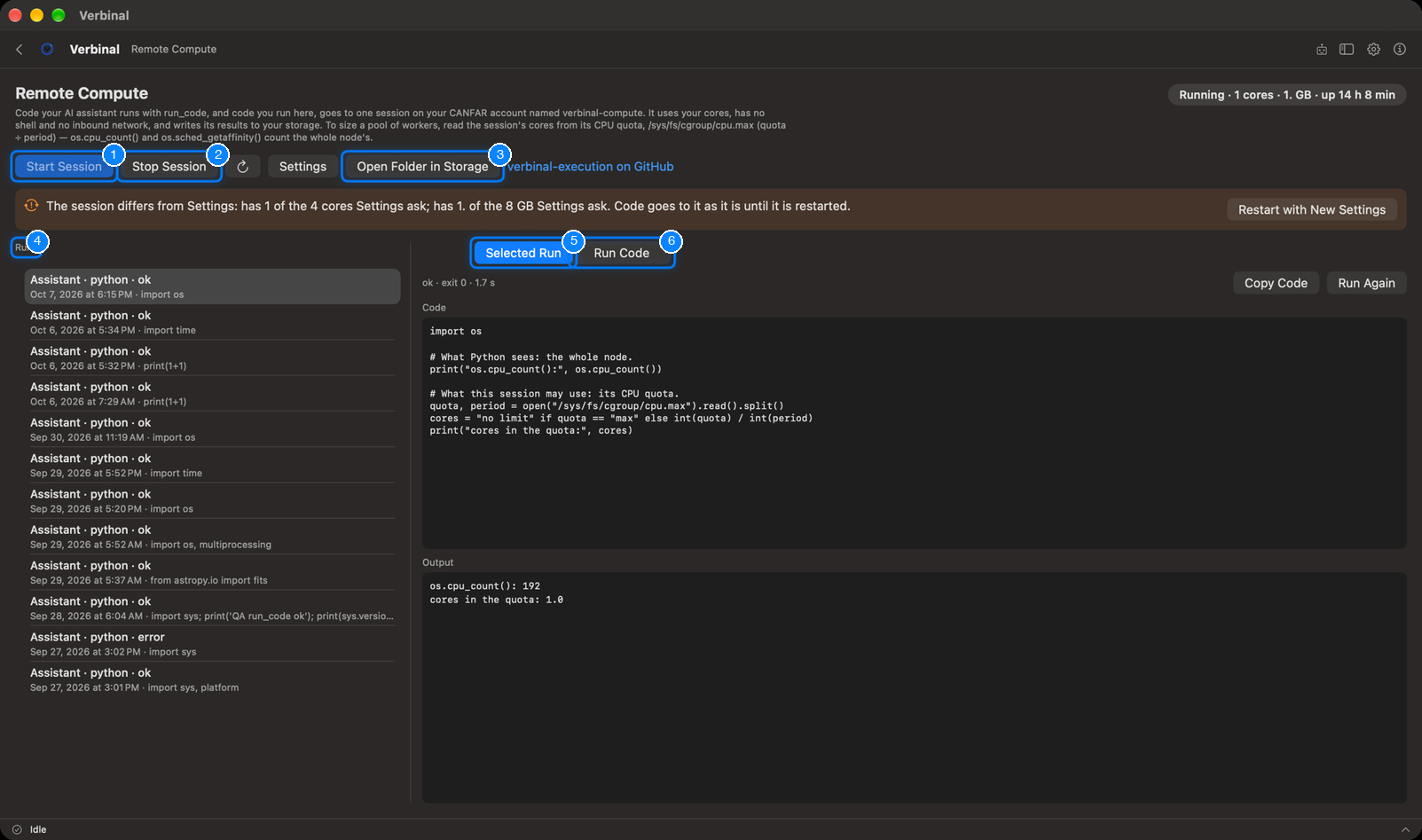This screenshot has height=840, width=1422.
Task: Select the Sep 29 5:20 PM import os run
Action: [x=212, y=501]
